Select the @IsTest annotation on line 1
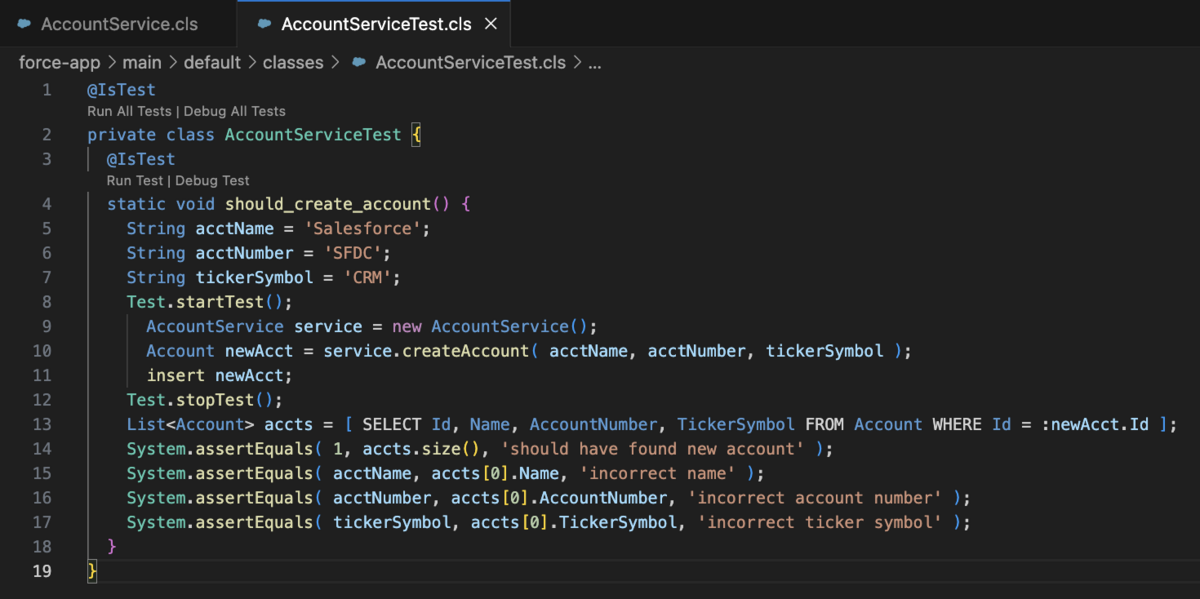1200x599 pixels. 121,89
